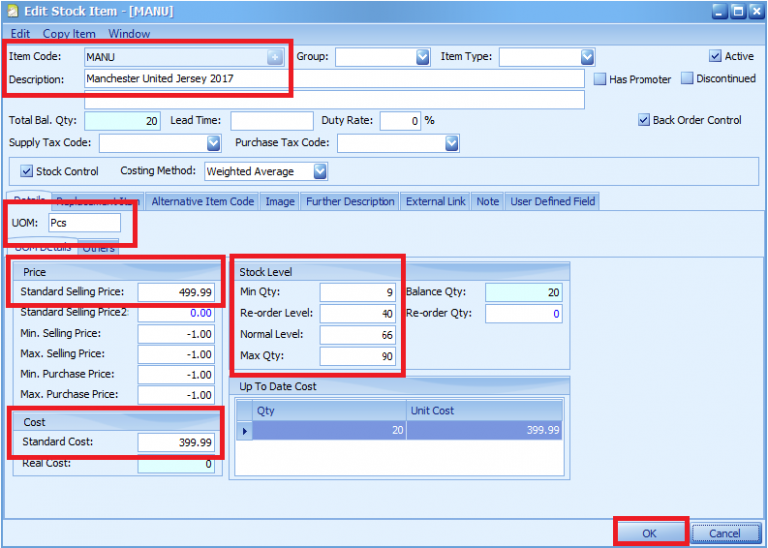
Task: Toggle Back Order Control checkbox
Action: tap(644, 120)
